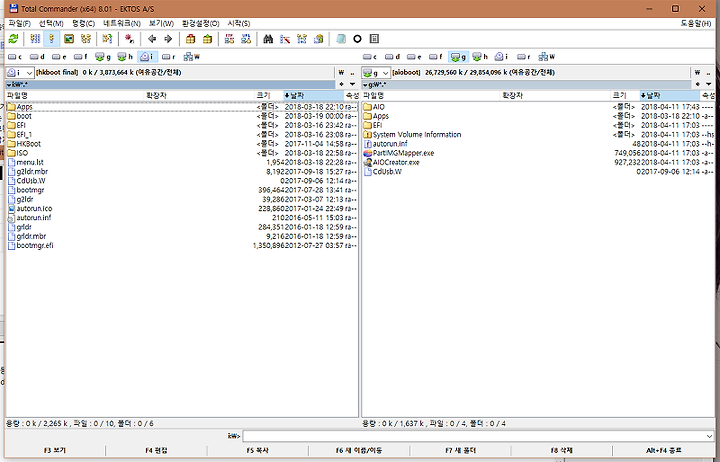Select drive g in left drive bar
This screenshot has width=720, height=462.
click(103, 57)
